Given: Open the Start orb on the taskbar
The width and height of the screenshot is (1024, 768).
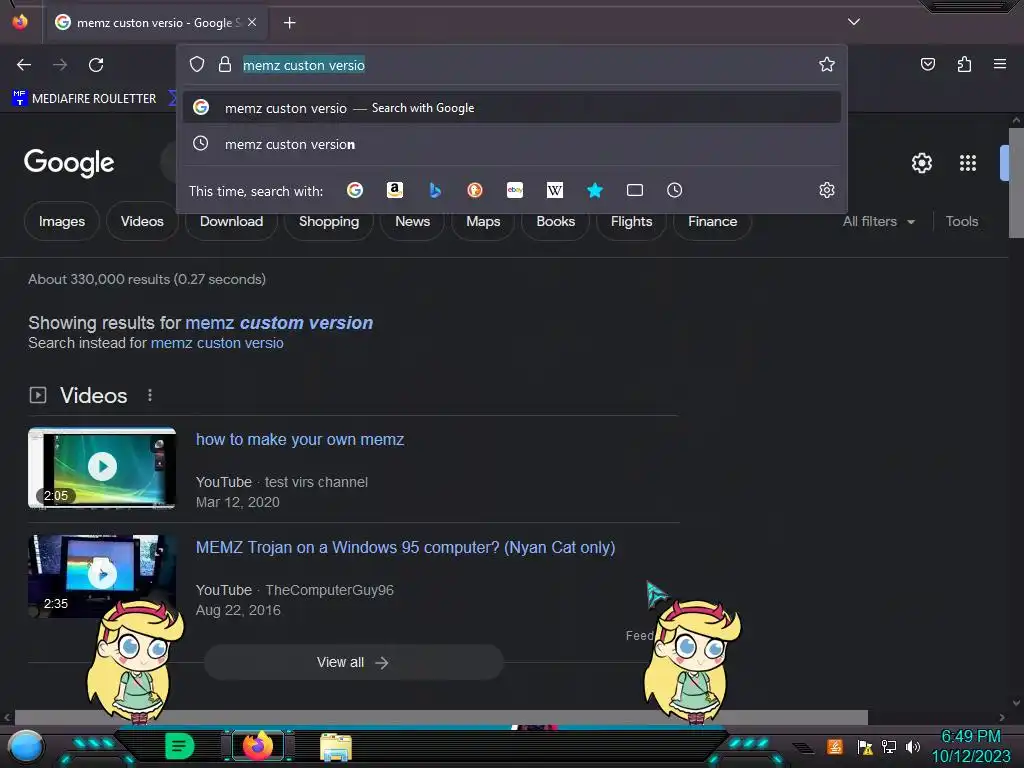Looking at the screenshot, I should 25,747.
